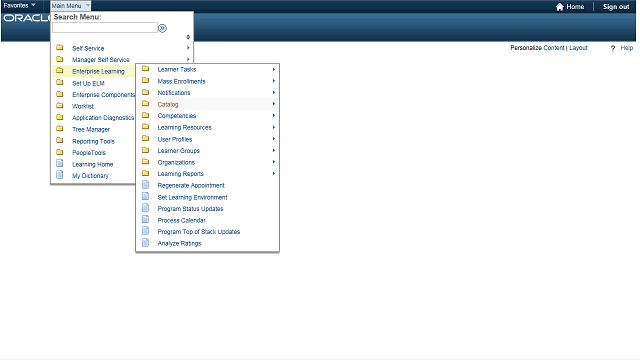Viewport: 640px width, 360px height.
Task: Click the Set Up ELM folder icon
Action: [x=60, y=82]
